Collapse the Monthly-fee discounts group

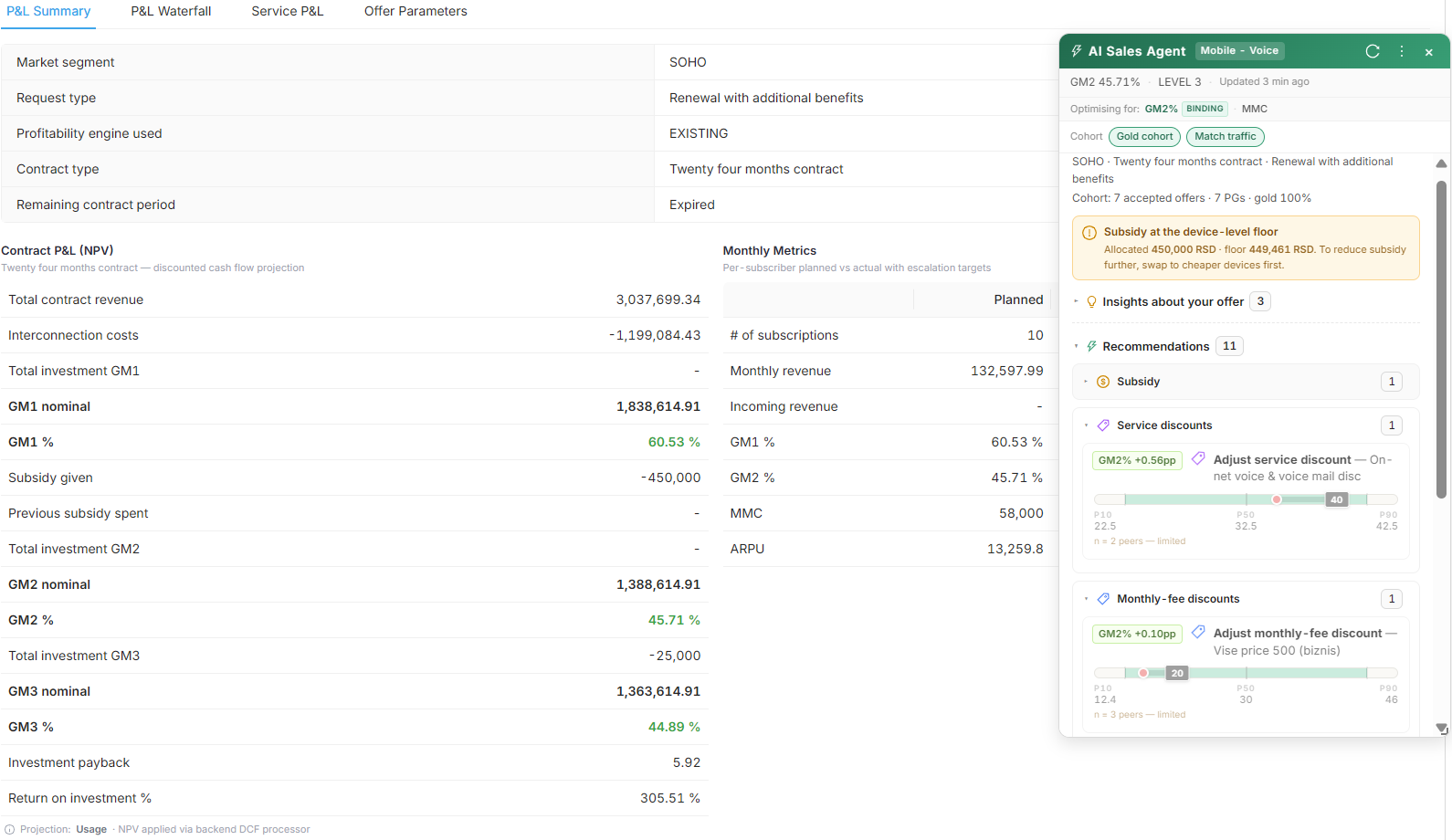click(x=1246, y=599)
